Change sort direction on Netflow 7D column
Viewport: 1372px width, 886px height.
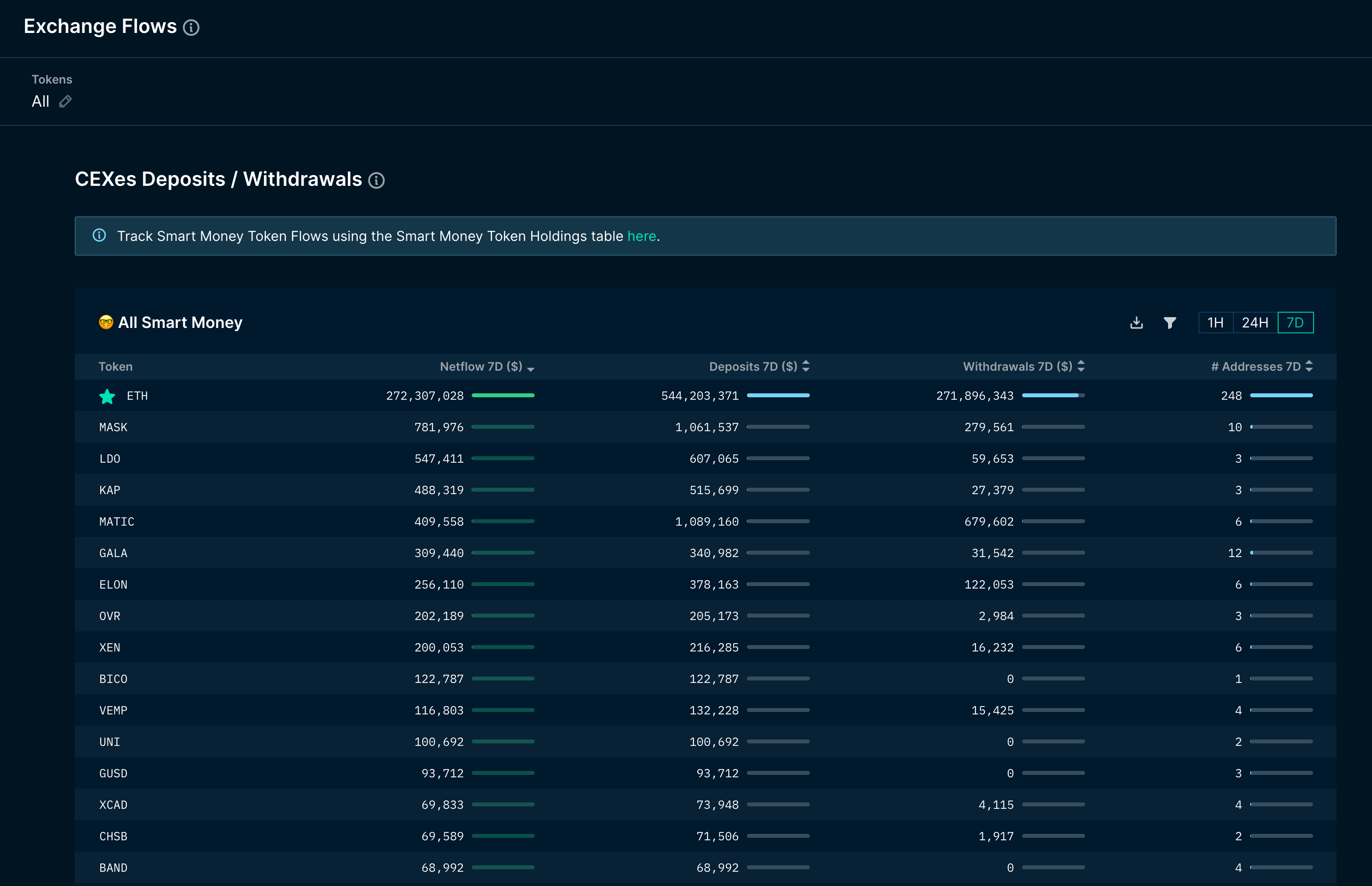pos(532,368)
